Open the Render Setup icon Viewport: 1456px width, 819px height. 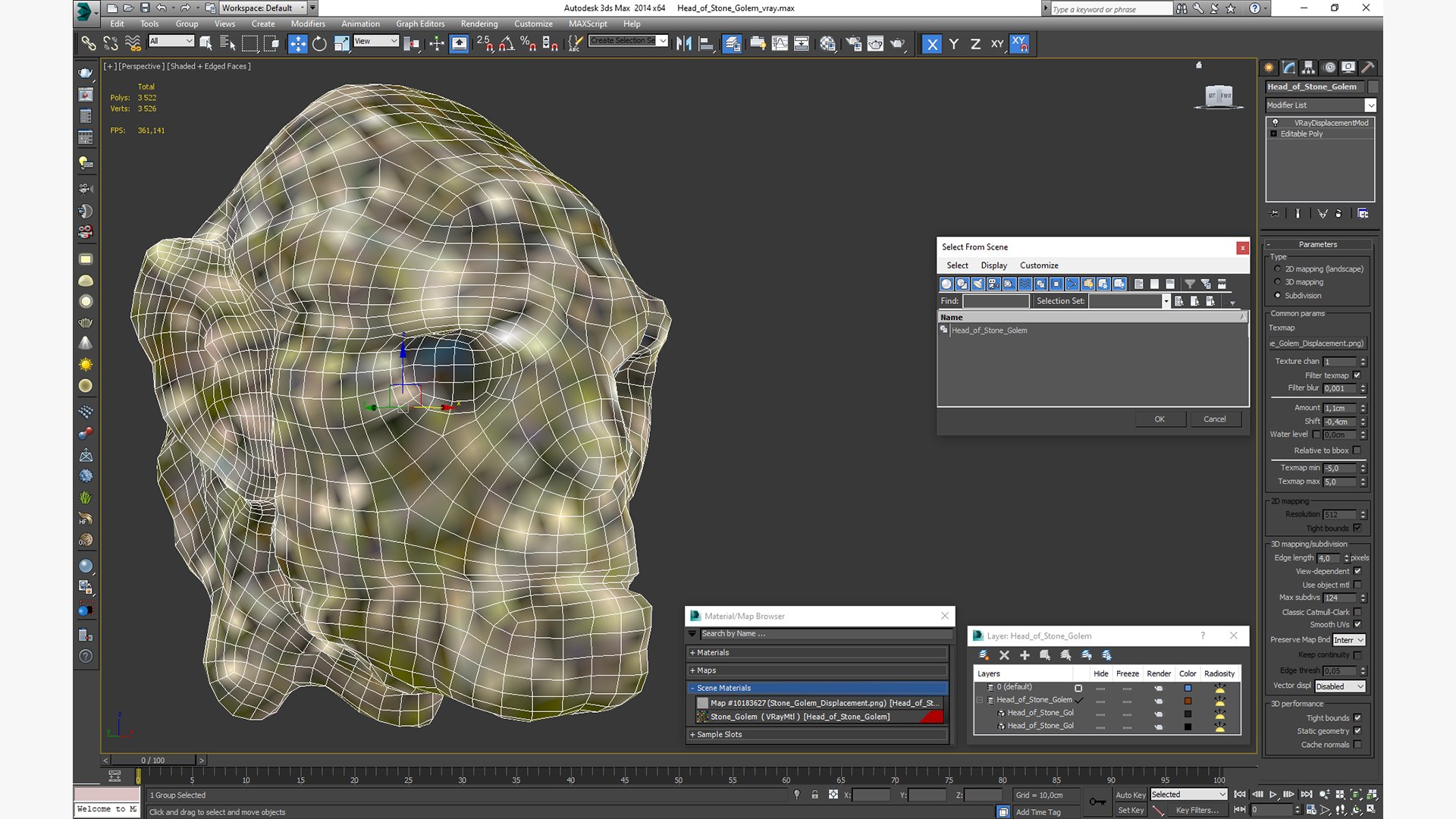(853, 44)
